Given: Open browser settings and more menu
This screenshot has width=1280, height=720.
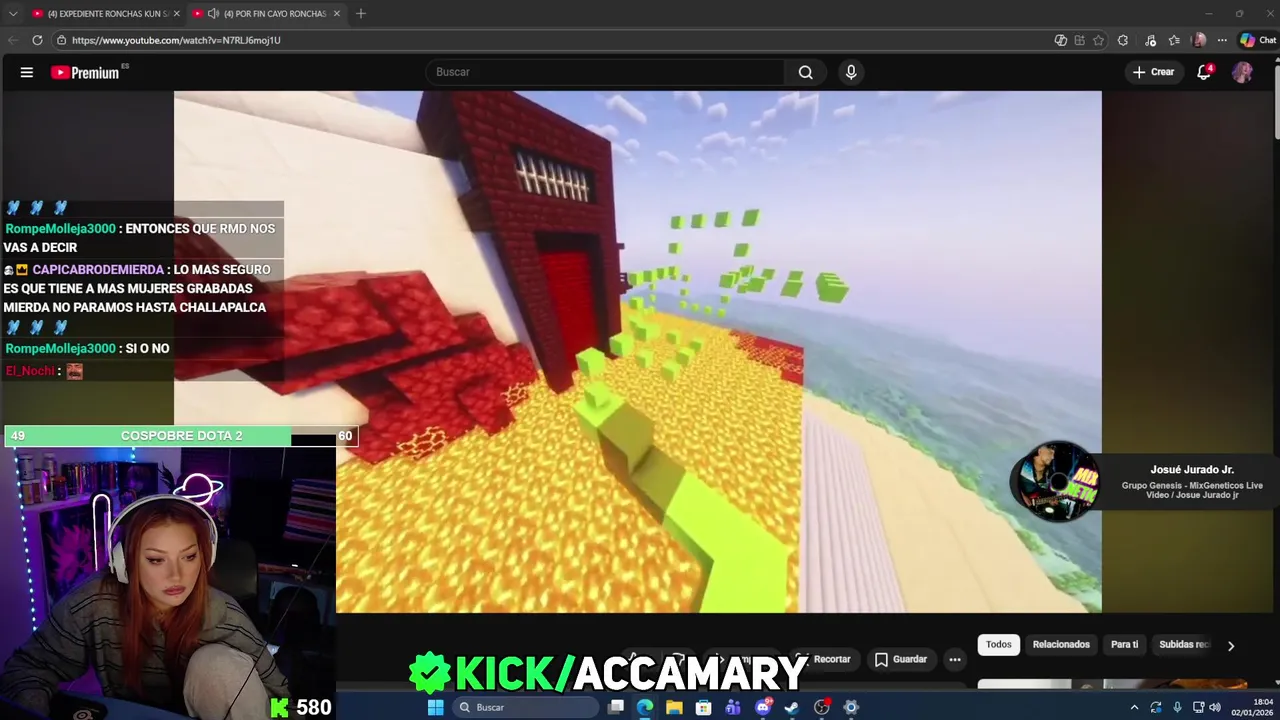Looking at the screenshot, I should coord(1222,40).
